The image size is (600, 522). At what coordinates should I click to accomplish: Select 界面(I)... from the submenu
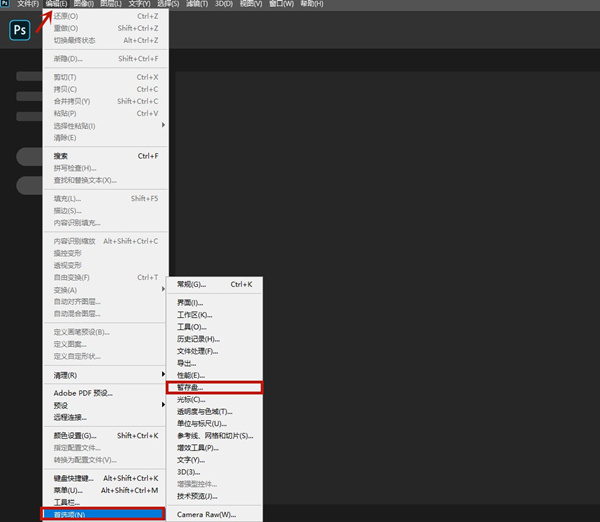click(190, 302)
